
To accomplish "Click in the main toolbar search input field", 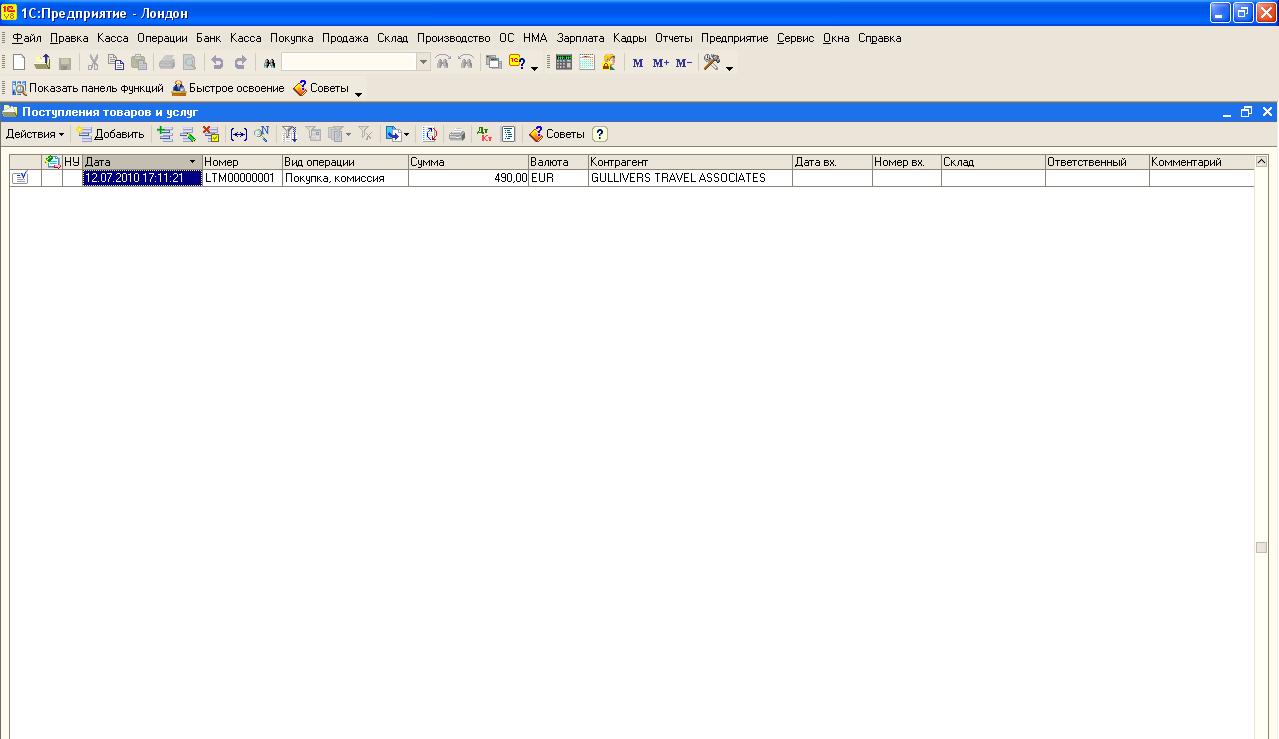I will click(349, 62).
